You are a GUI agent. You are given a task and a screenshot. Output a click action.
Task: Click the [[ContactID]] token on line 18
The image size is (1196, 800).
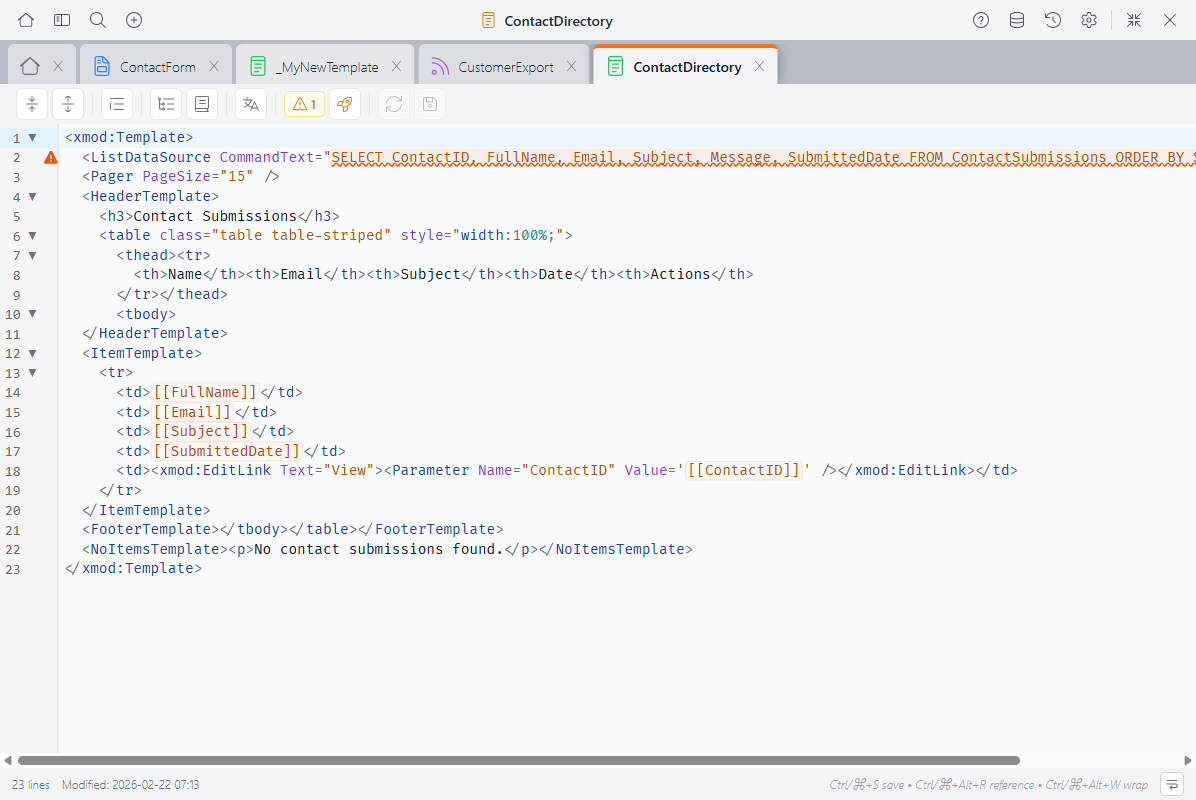tap(744, 470)
